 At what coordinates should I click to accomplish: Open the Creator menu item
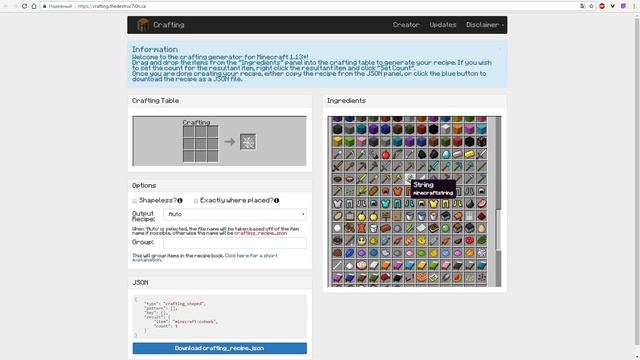coord(406,25)
